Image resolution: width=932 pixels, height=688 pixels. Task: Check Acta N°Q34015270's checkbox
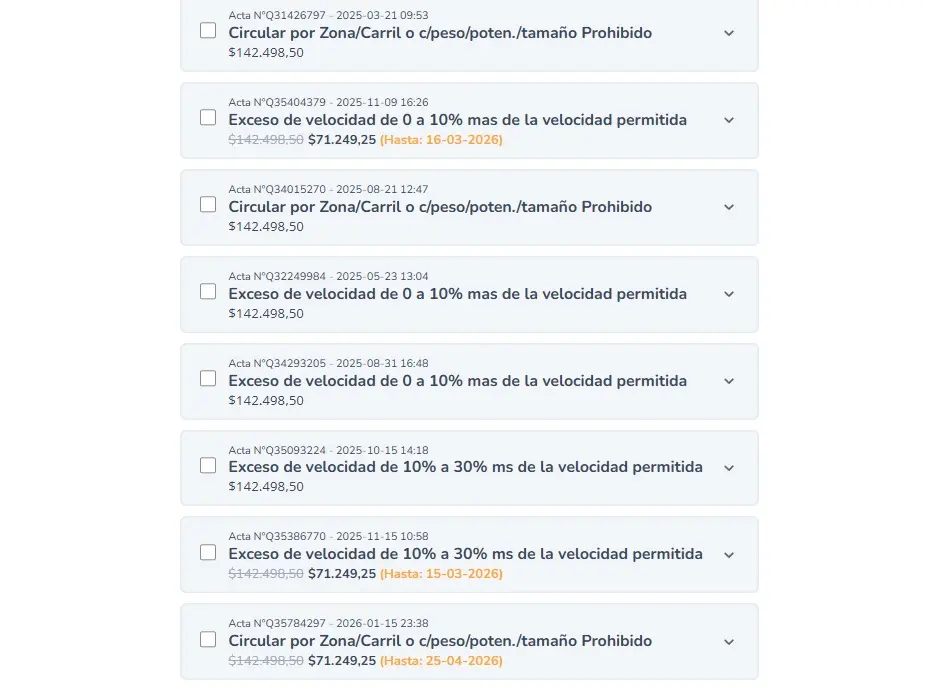tap(207, 204)
